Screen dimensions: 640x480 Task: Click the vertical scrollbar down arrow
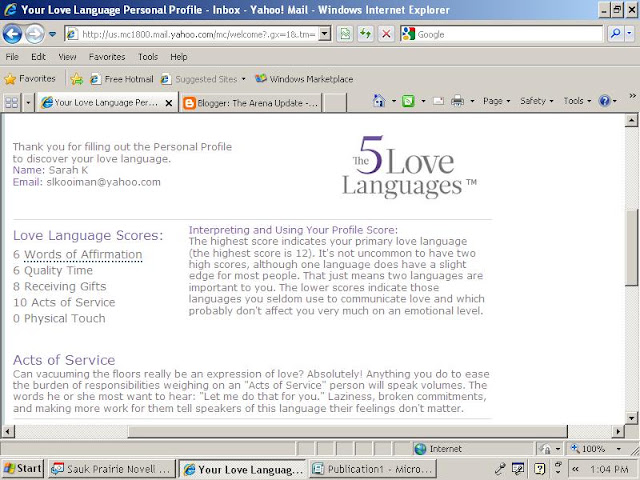pyautogui.click(x=631, y=418)
